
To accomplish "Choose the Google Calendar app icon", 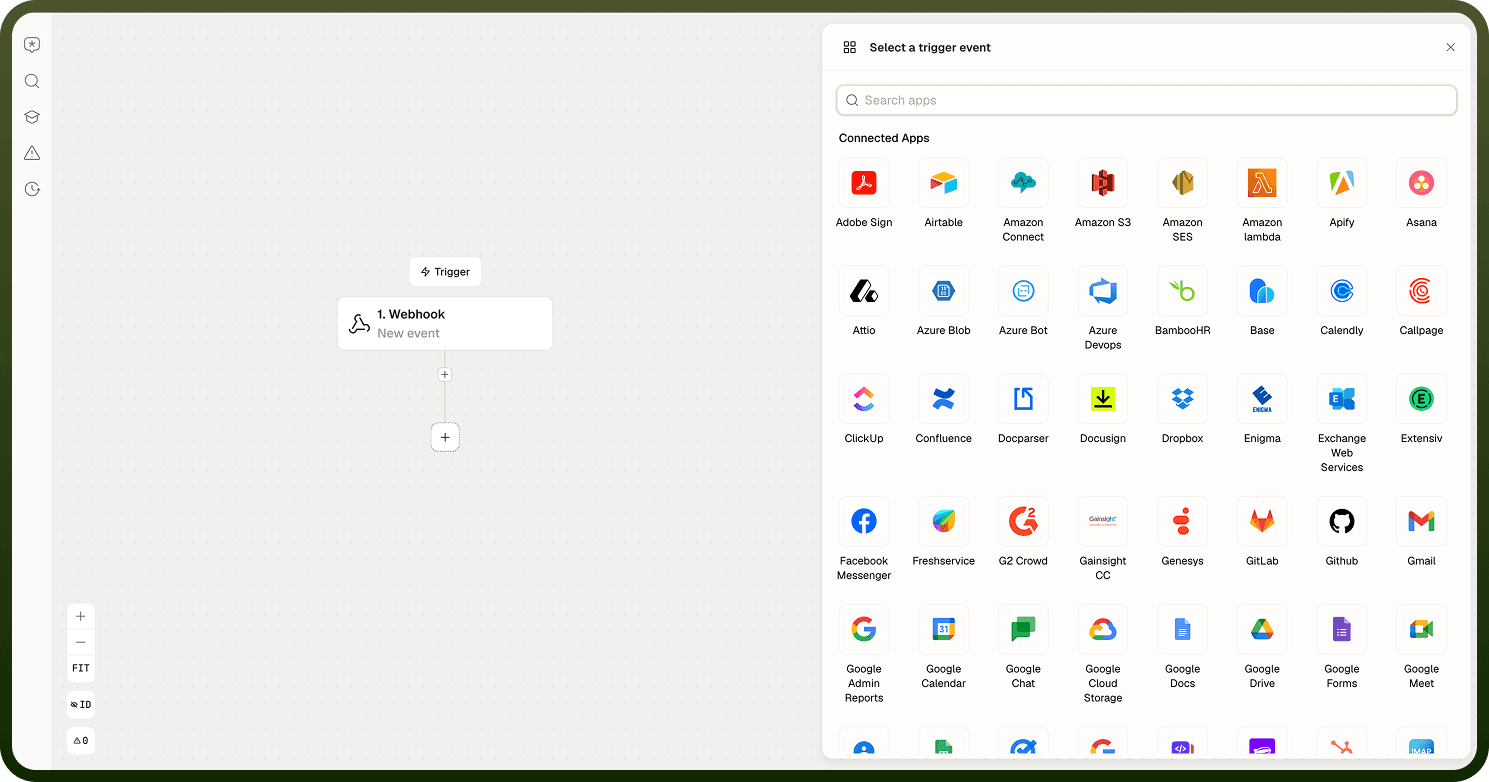I will coord(943,629).
